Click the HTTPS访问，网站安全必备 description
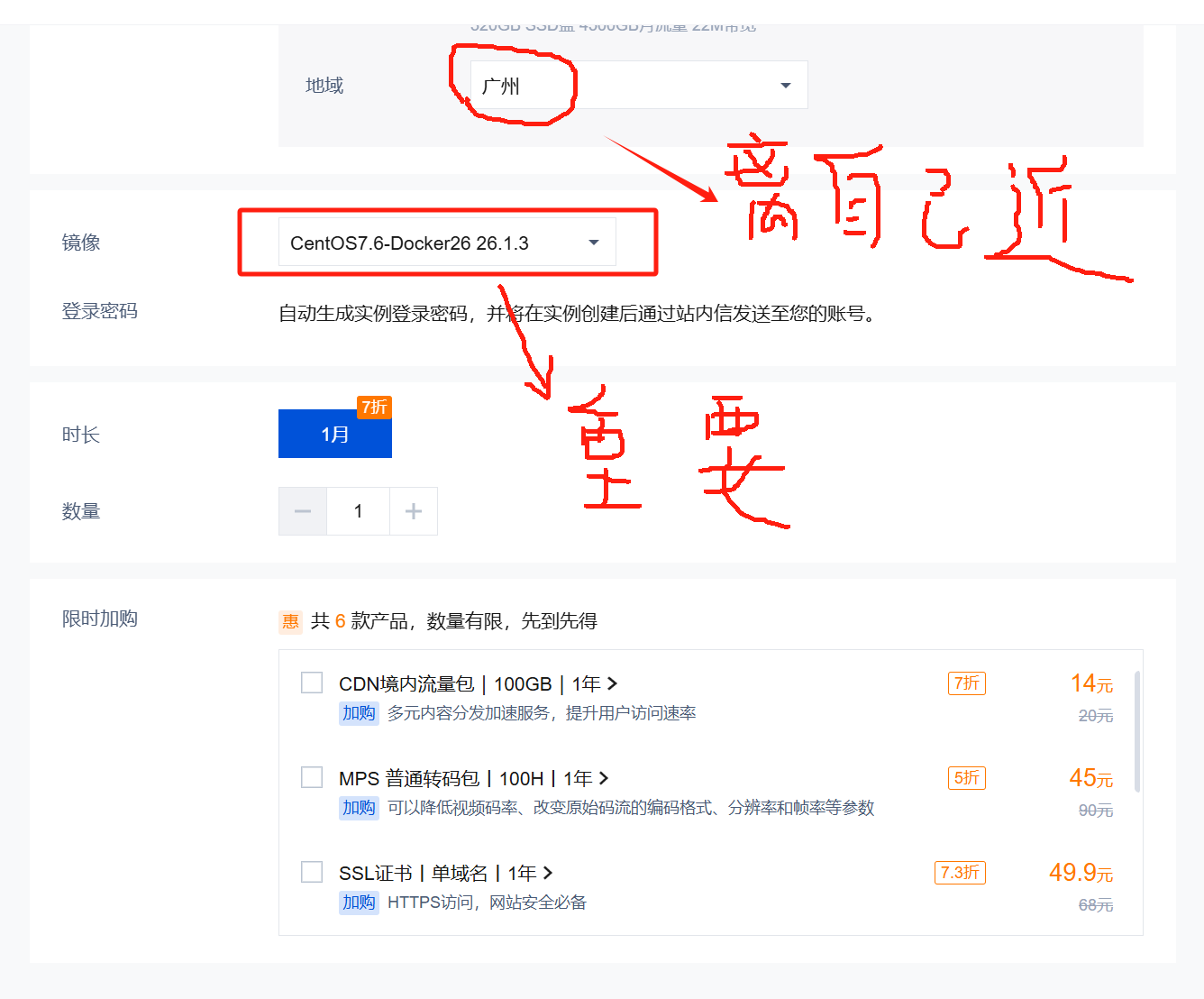 487,903
